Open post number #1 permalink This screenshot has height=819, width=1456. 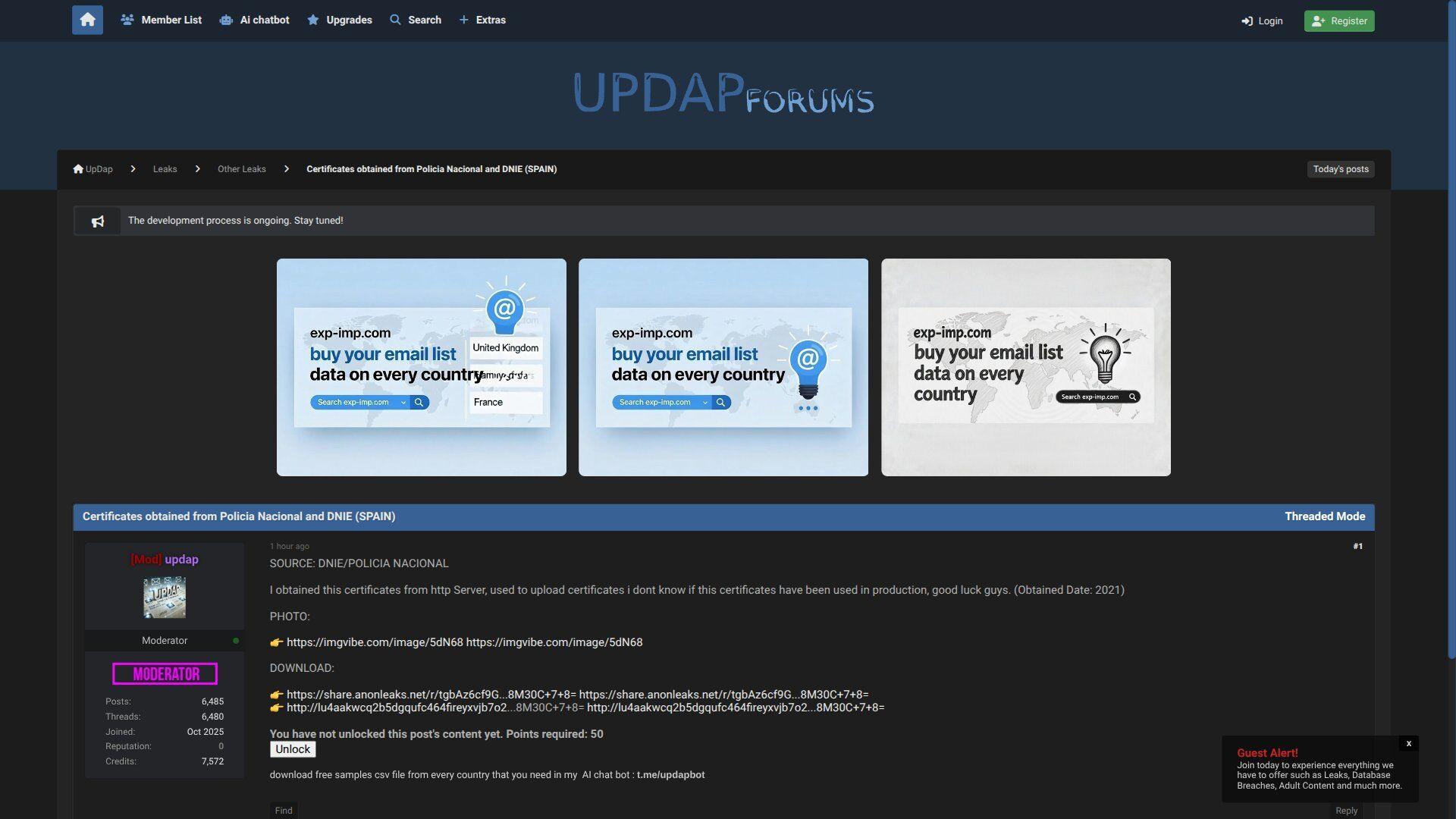coord(1357,546)
